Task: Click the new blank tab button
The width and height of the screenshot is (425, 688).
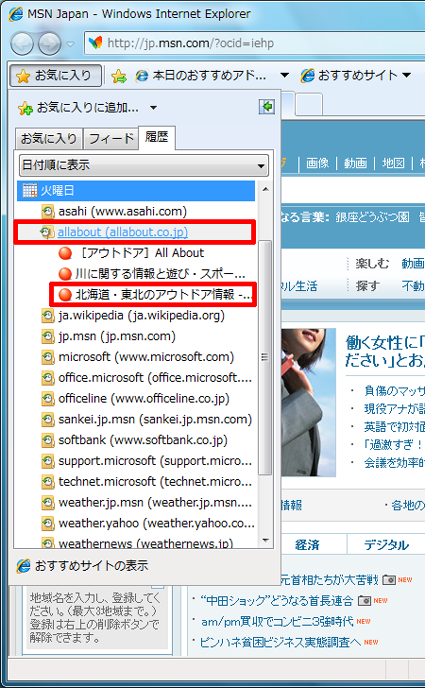Action: (309, 105)
